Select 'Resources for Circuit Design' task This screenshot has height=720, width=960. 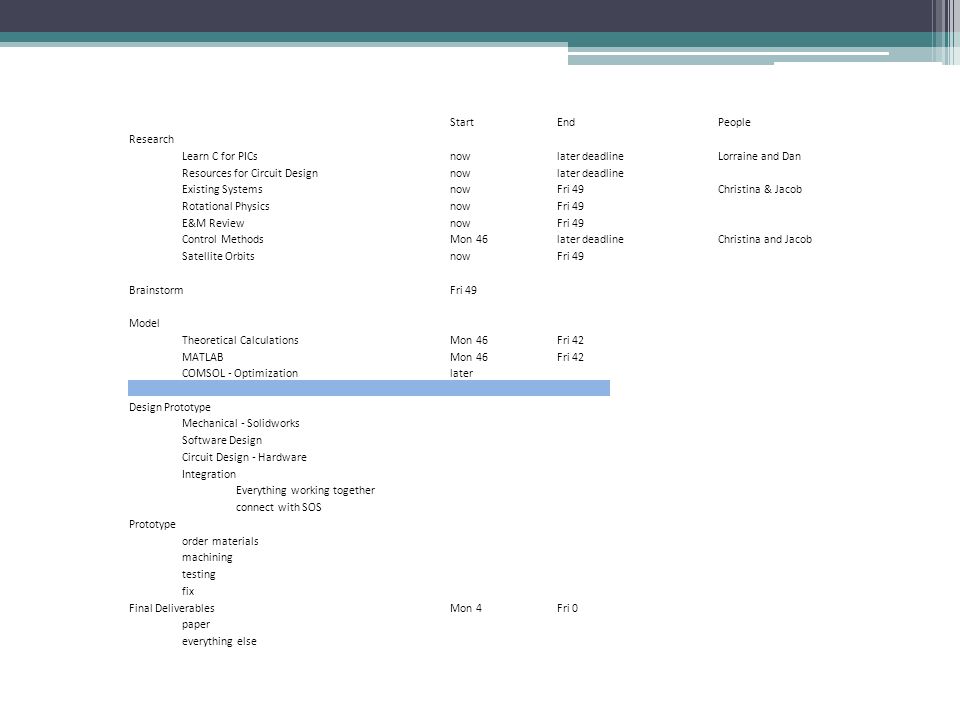point(250,173)
